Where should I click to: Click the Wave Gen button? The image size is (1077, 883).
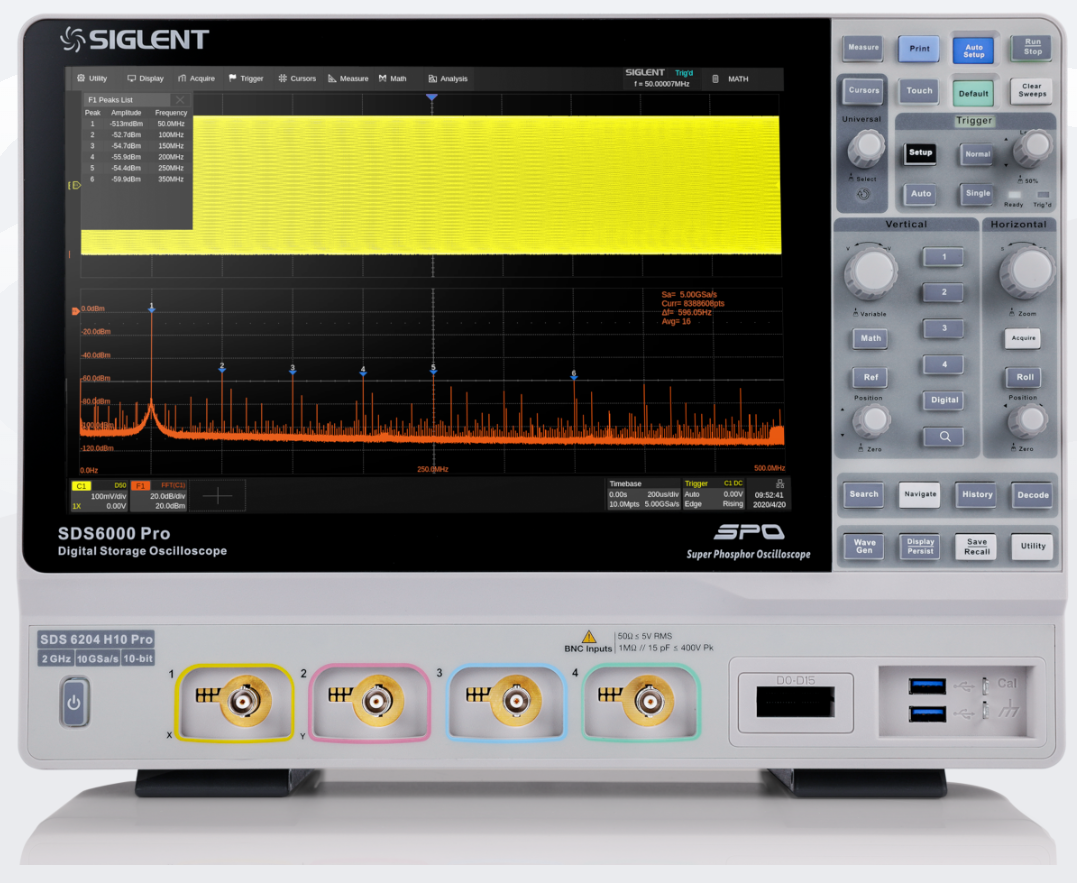[x=864, y=546]
